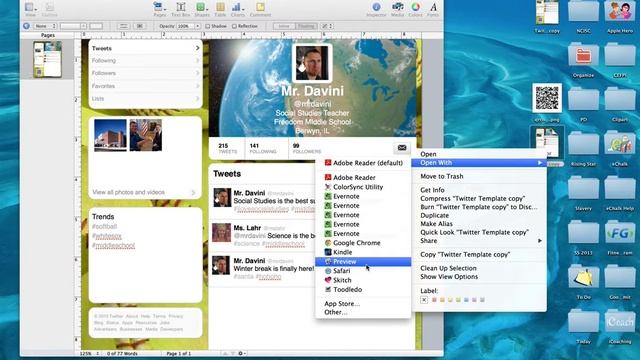Screen dimensions: 640x360
Task: Select Adobe Reader (default) in the submenu
Action: tap(363, 163)
